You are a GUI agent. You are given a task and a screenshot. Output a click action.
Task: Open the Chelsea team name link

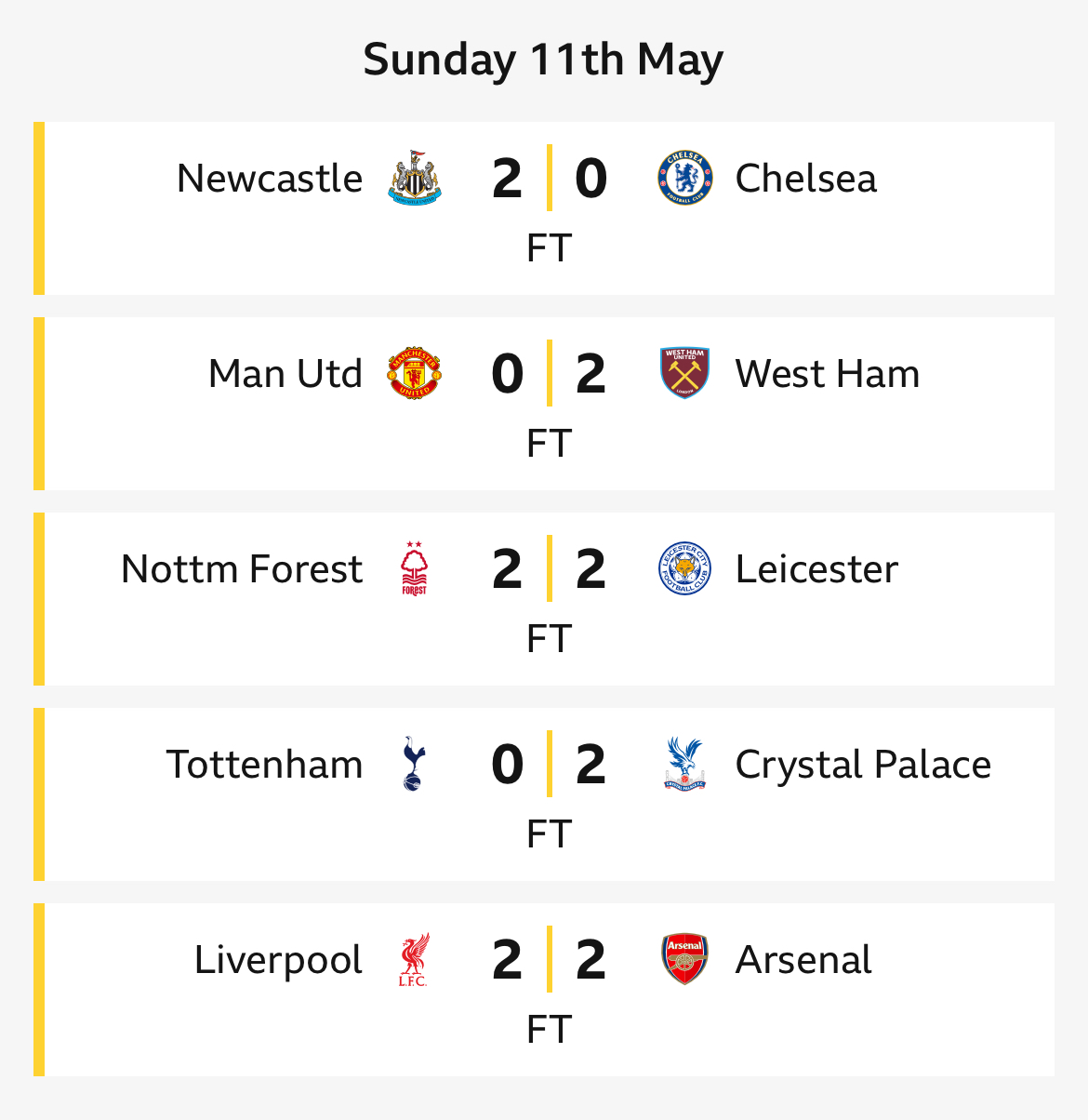(805, 178)
